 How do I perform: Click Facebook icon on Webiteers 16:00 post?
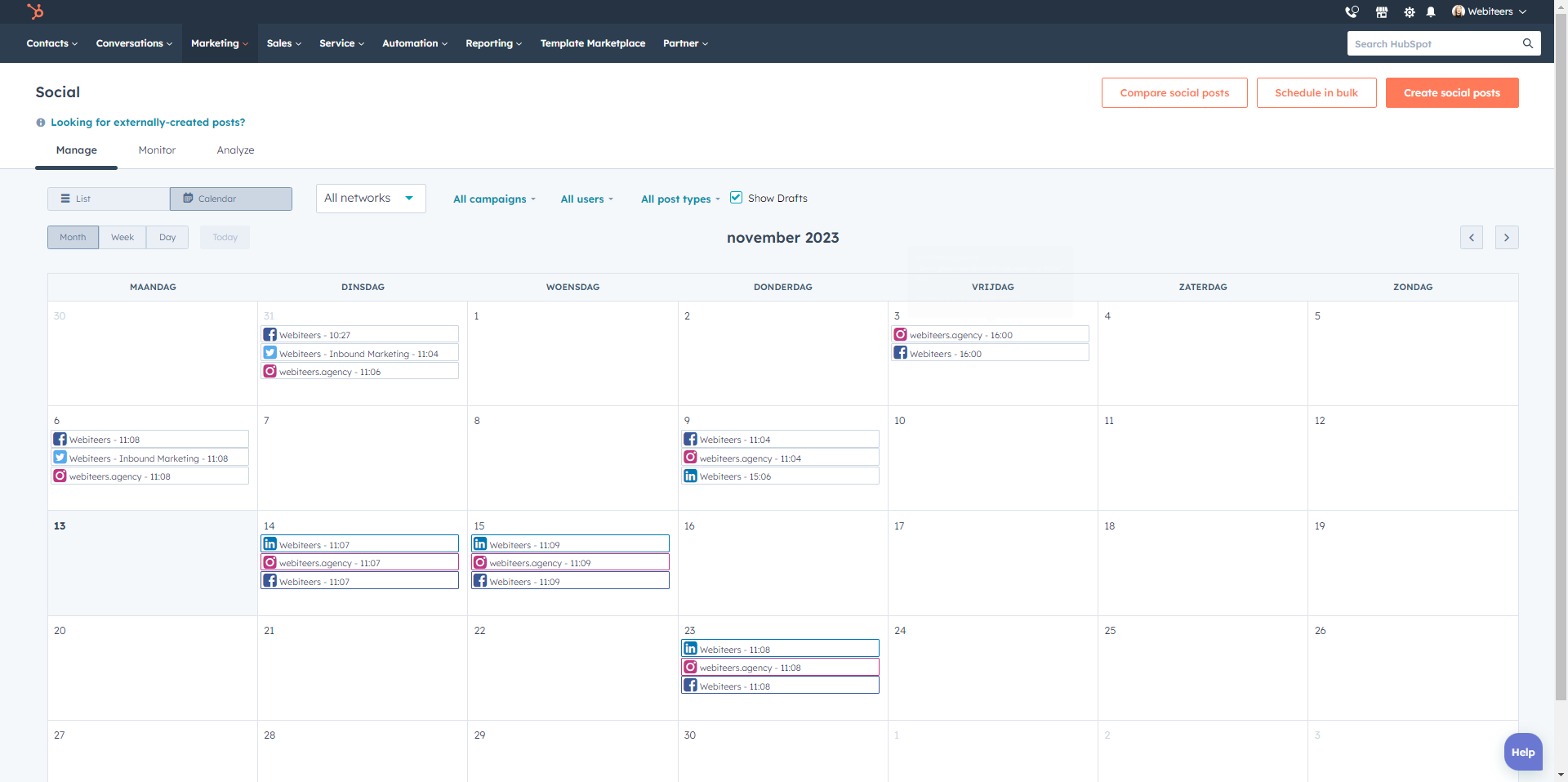point(901,353)
